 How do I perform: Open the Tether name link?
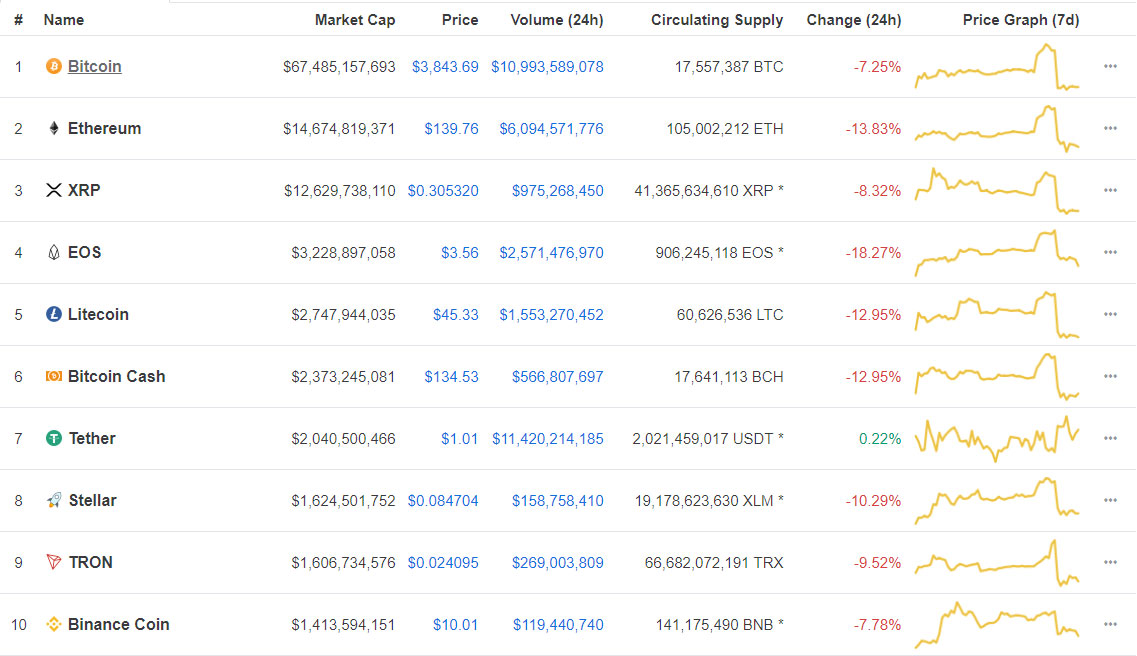click(x=92, y=439)
